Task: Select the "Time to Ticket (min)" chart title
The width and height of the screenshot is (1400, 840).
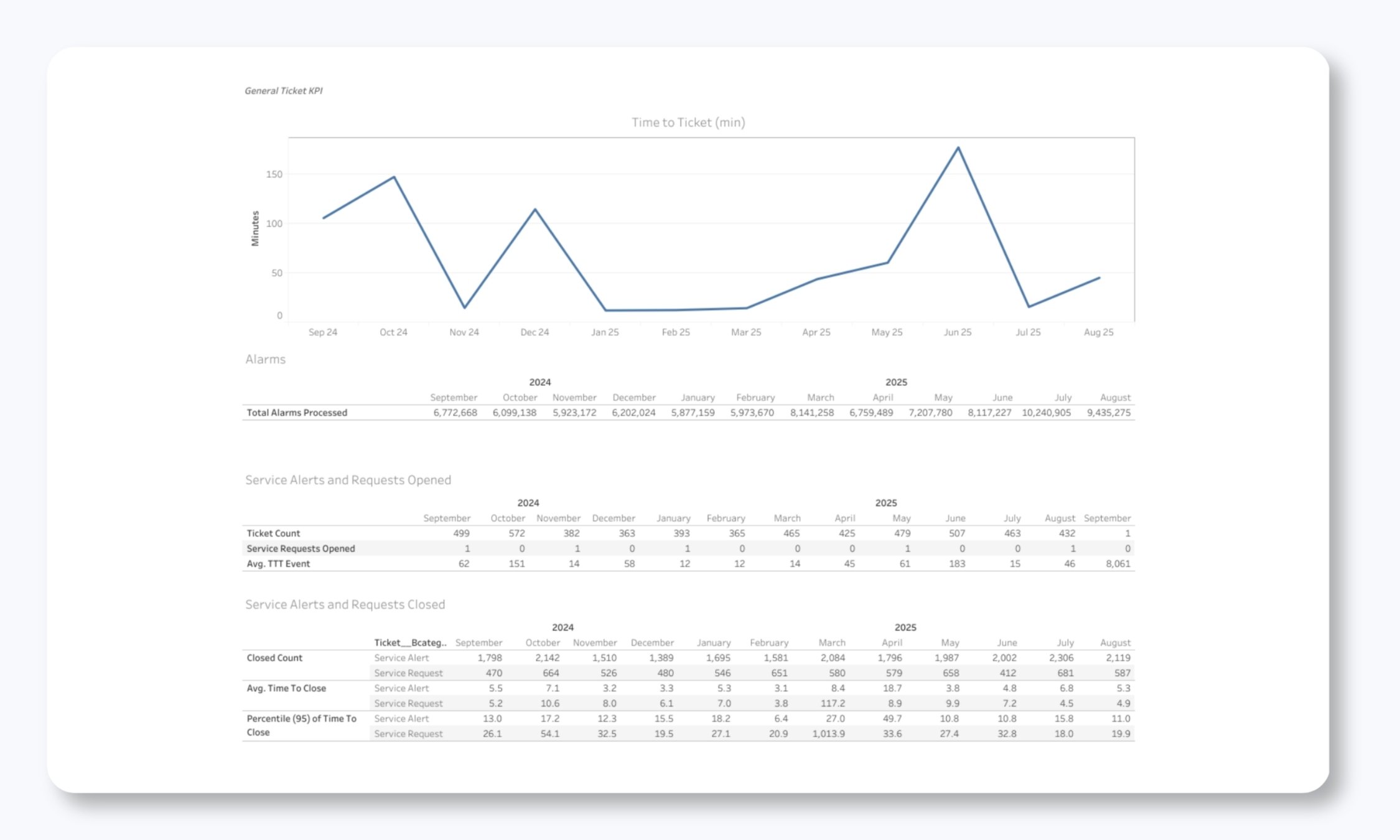Action: (x=688, y=123)
